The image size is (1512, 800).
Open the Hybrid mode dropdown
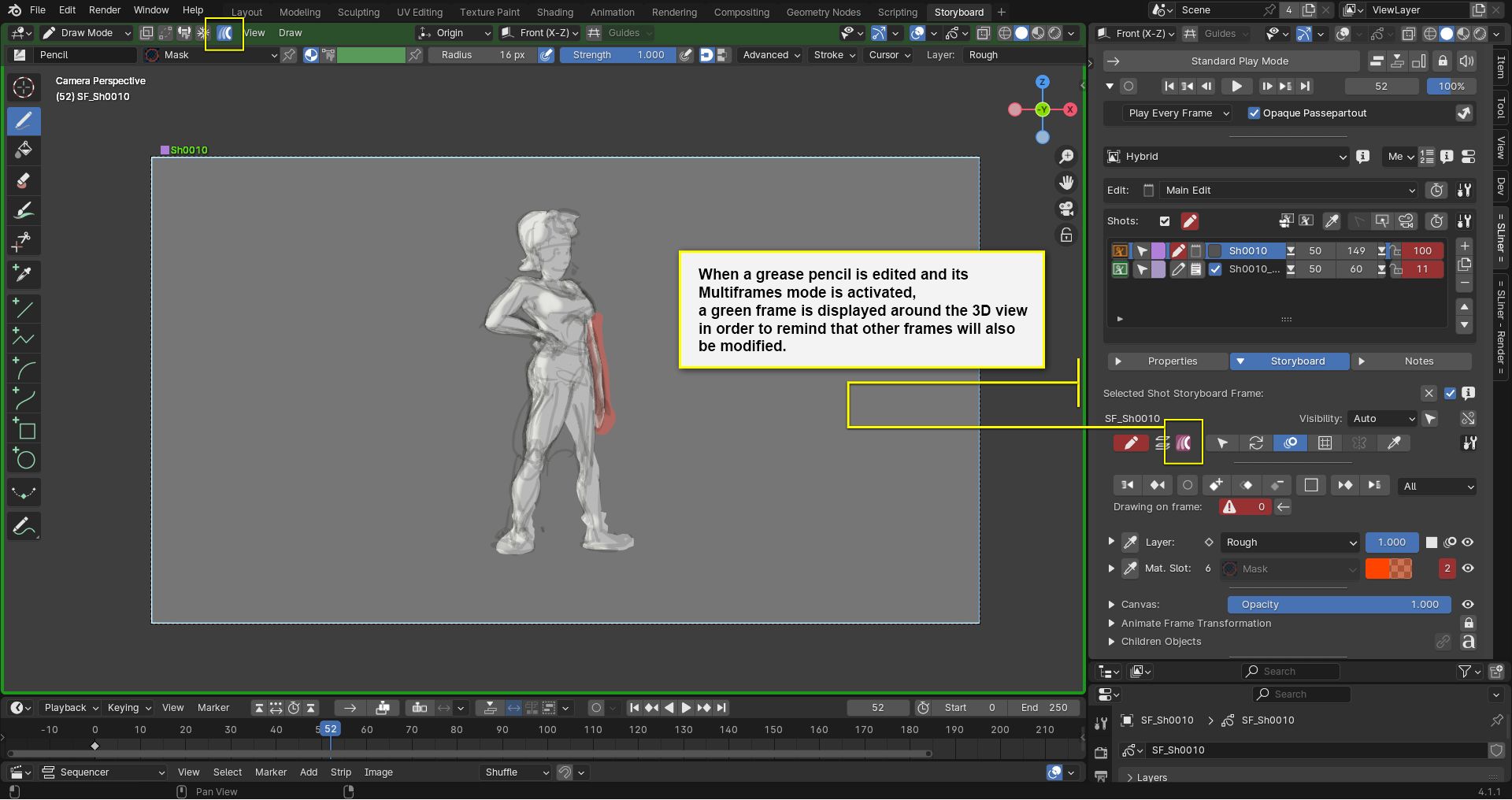tap(1225, 157)
